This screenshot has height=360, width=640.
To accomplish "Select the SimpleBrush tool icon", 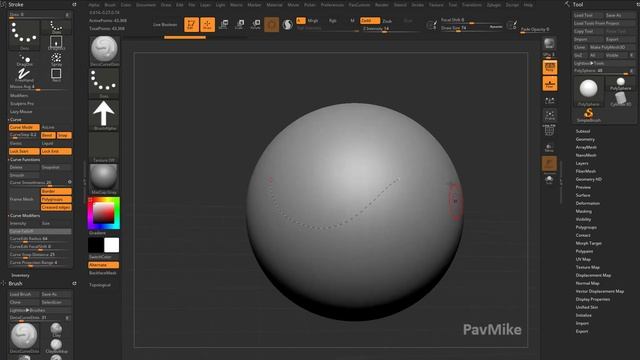I will pyautogui.click(x=589, y=115).
